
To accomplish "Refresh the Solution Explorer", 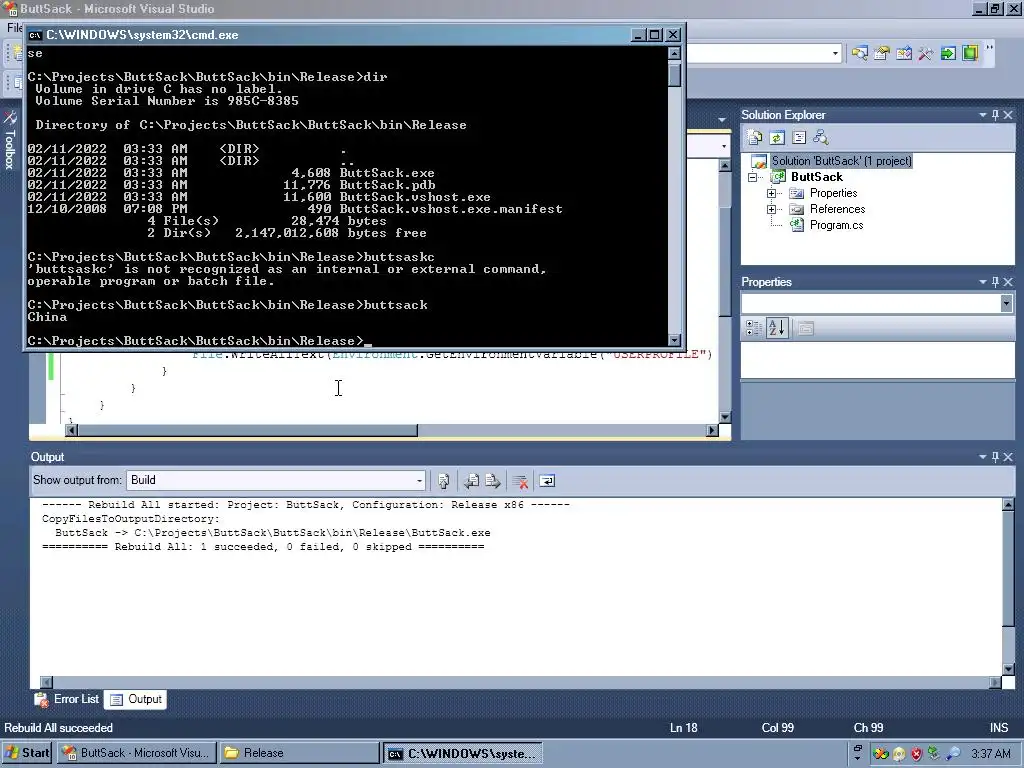I will tap(777, 137).
